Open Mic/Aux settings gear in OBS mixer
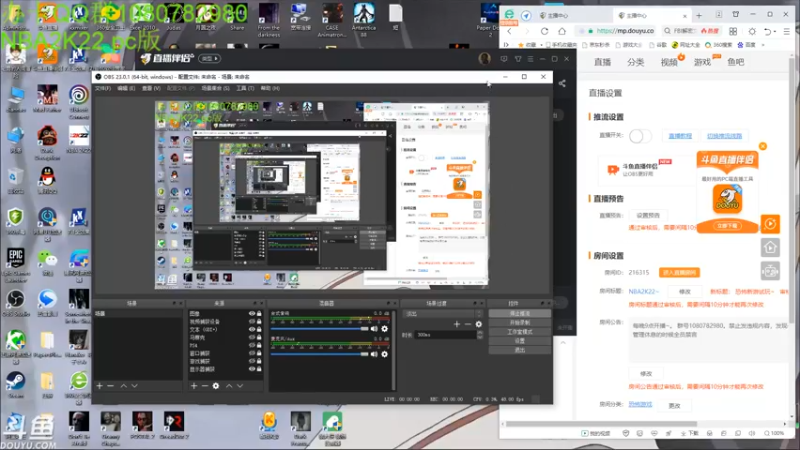 [385, 354]
